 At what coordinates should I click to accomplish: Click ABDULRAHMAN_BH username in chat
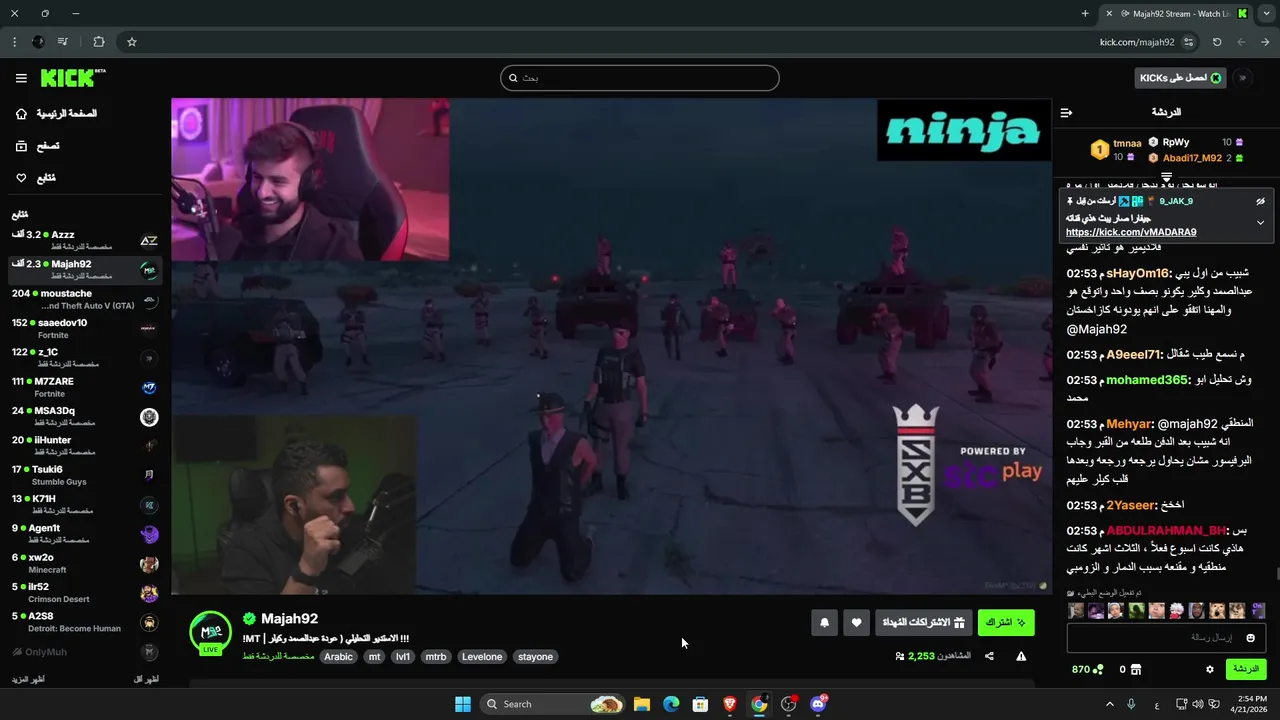coord(1166,530)
